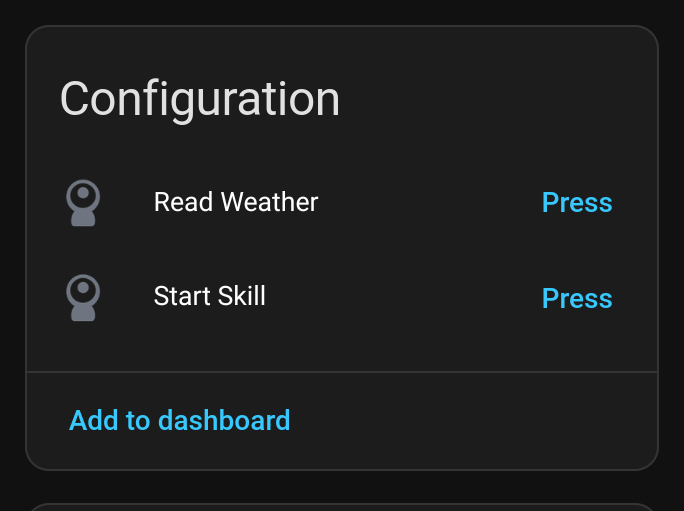Click the word Skill in the second row

click(x=241, y=296)
